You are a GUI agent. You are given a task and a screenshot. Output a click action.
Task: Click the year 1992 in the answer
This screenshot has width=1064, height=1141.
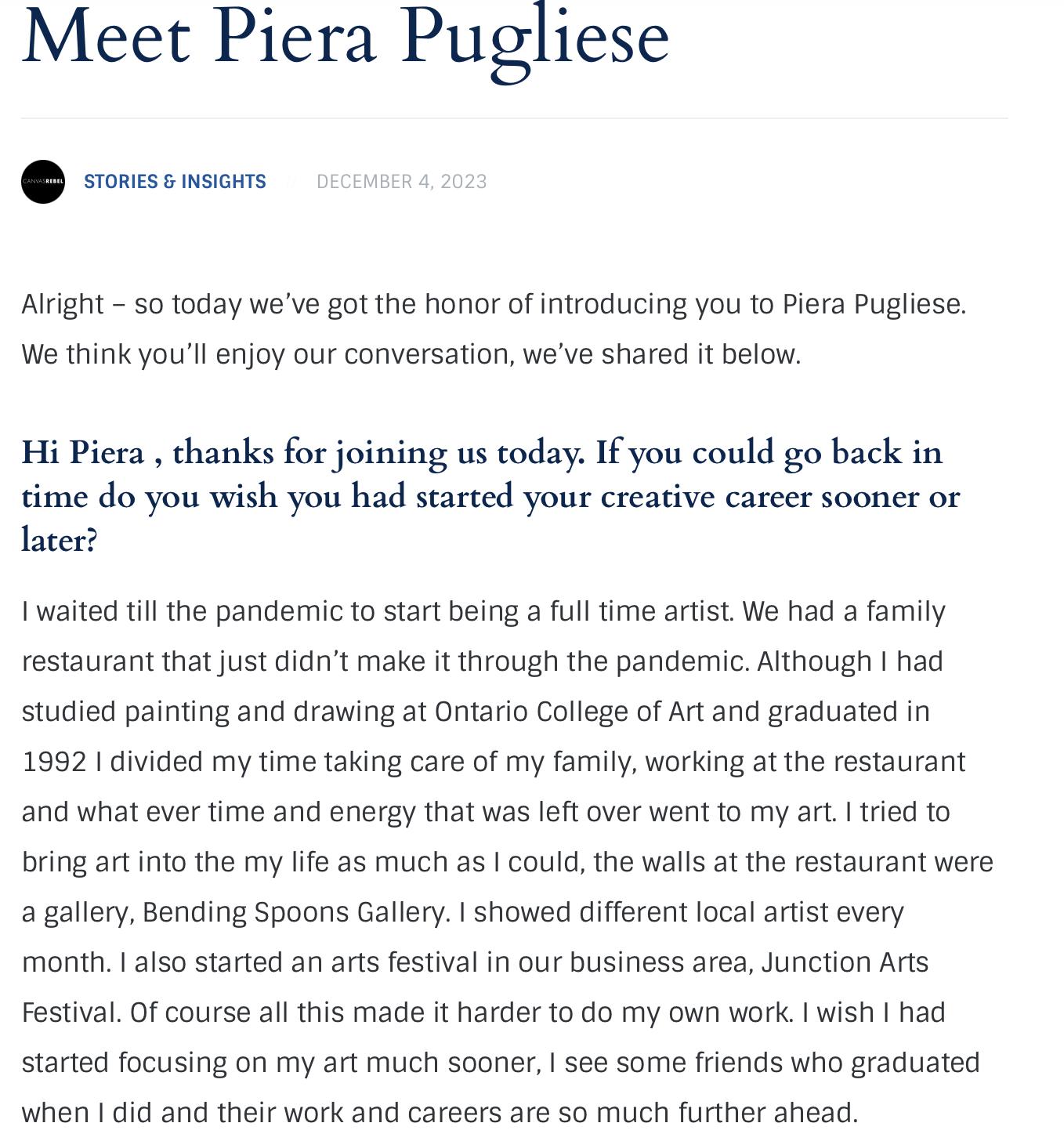click(54, 762)
